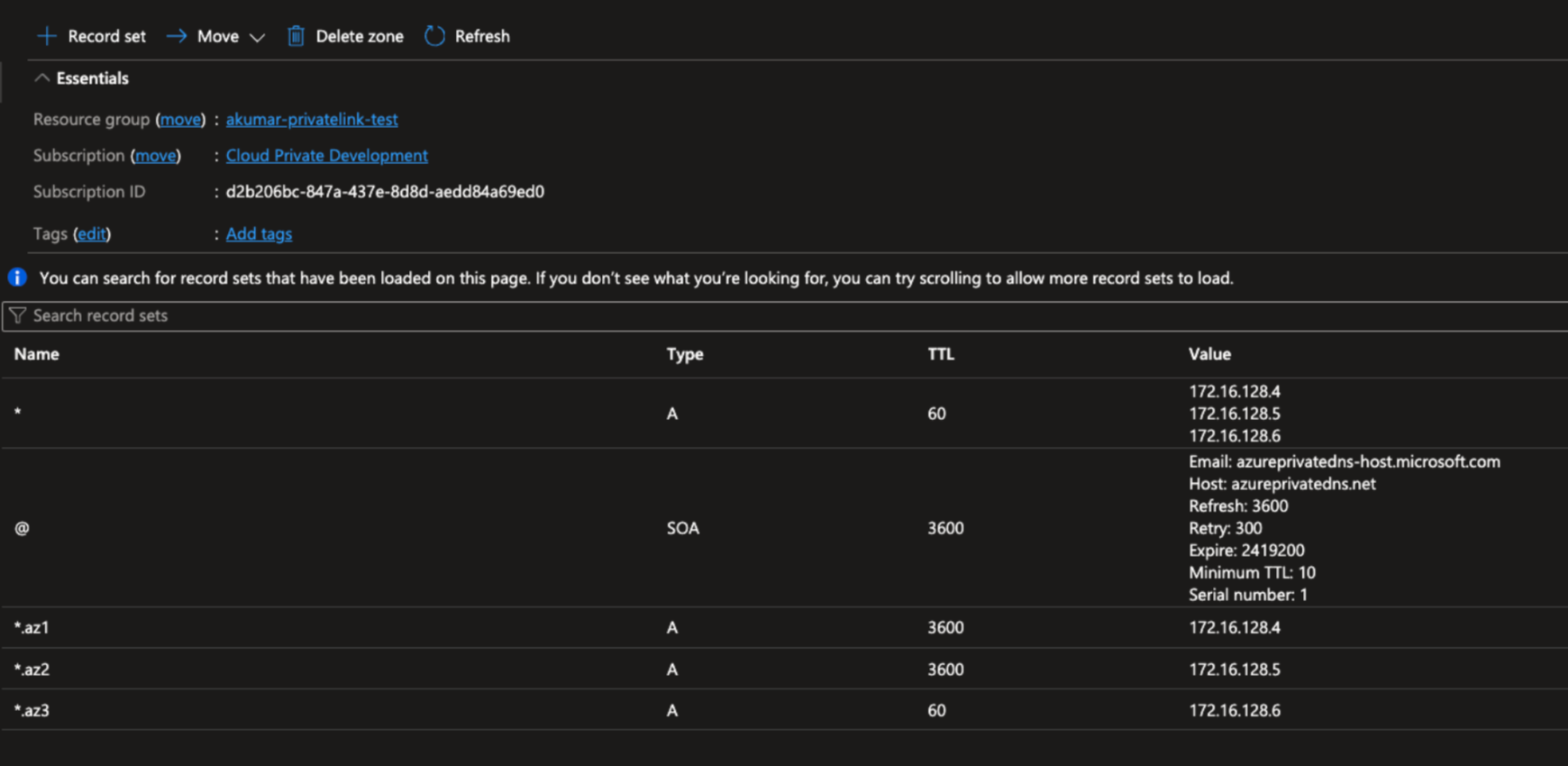Click the Record set label
Screen dimensions: 1568x766
(106, 36)
